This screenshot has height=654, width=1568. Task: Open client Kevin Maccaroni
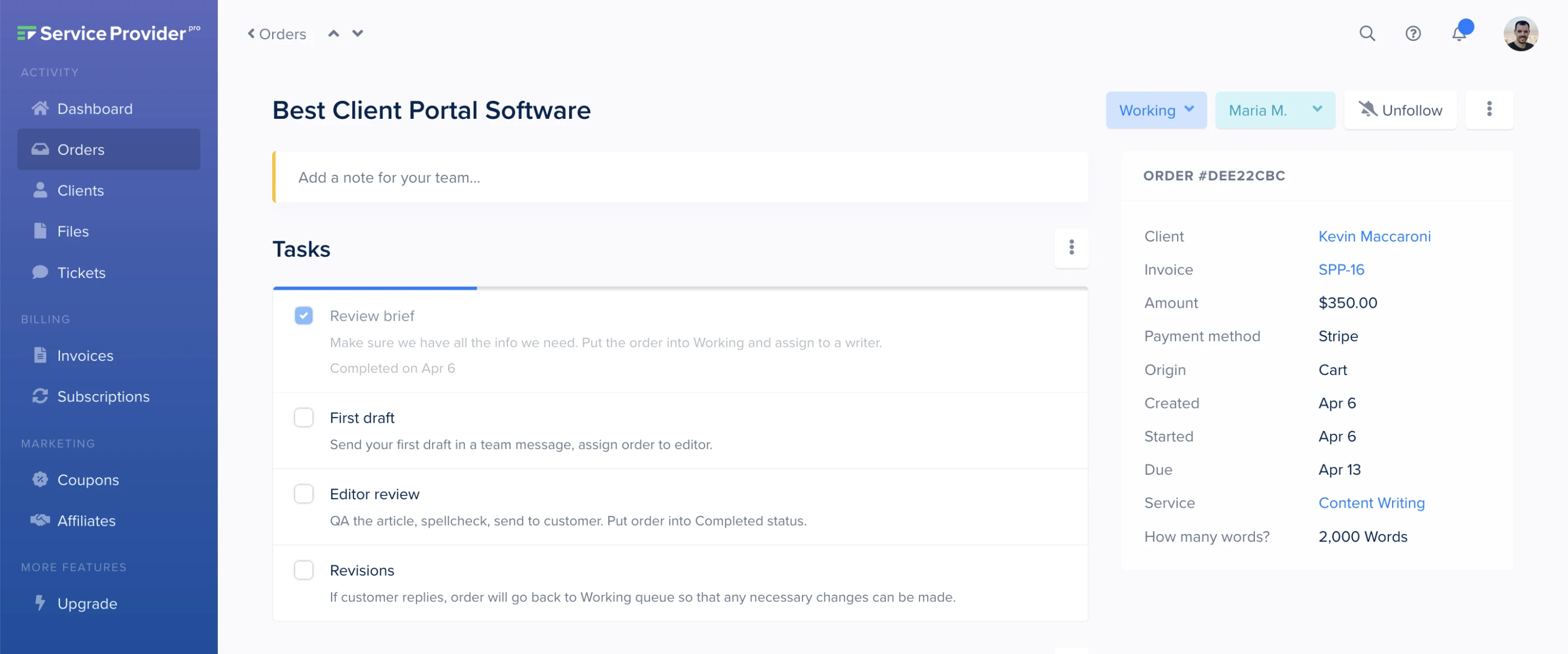coord(1374,236)
